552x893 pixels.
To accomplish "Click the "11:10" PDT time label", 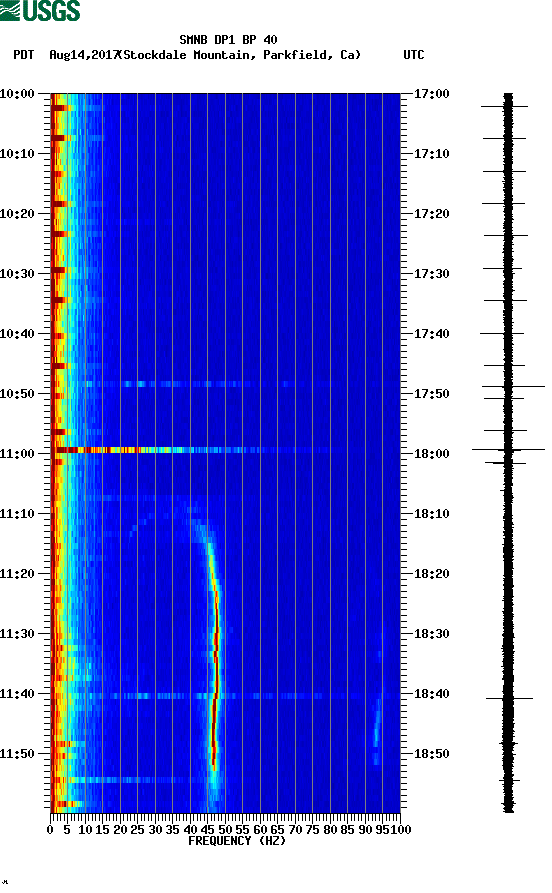I will pyautogui.click(x=17, y=513).
